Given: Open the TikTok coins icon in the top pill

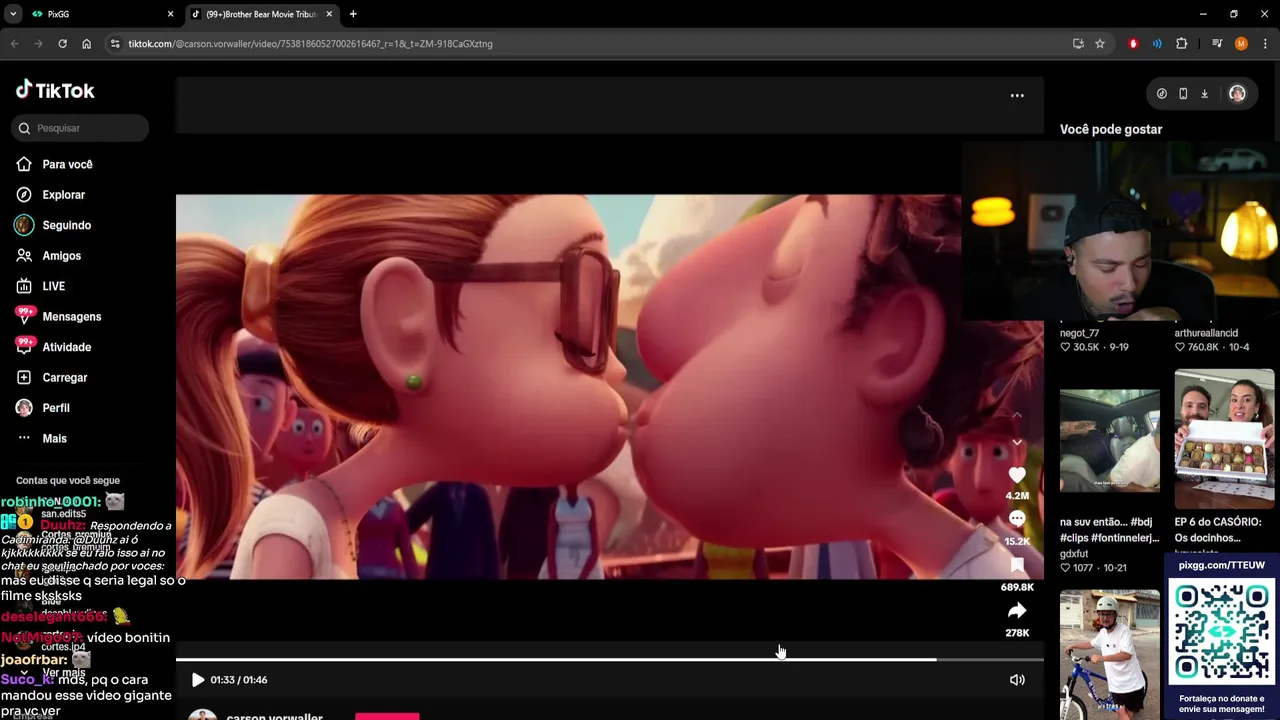Looking at the screenshot, I should [1161, 94].
